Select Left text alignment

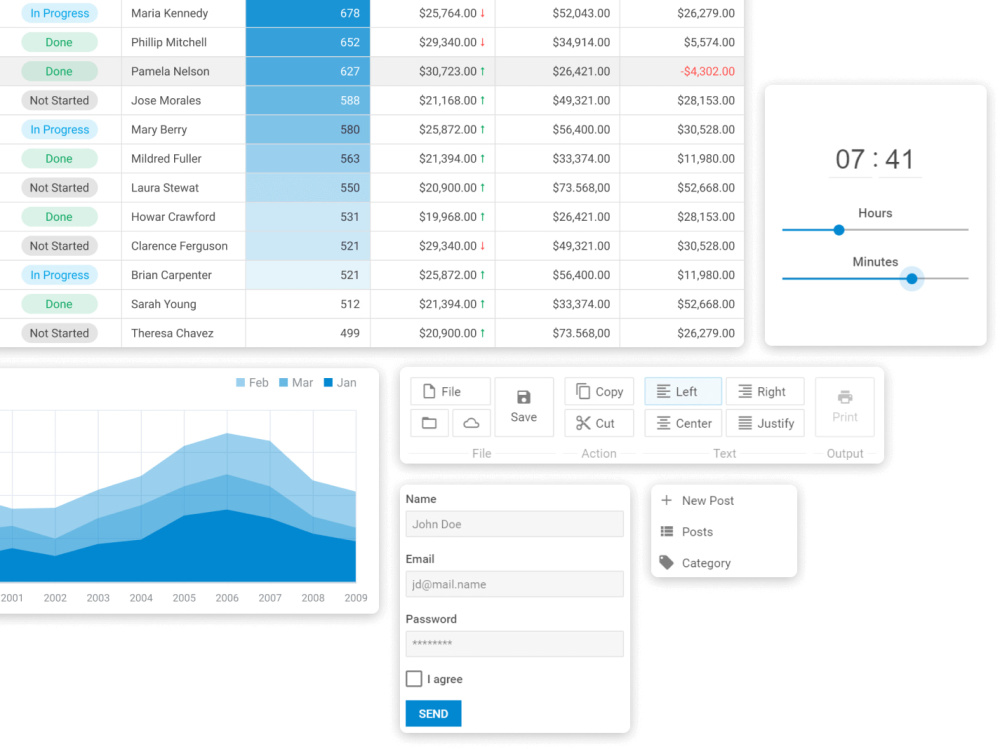click(x=683, y=391)
